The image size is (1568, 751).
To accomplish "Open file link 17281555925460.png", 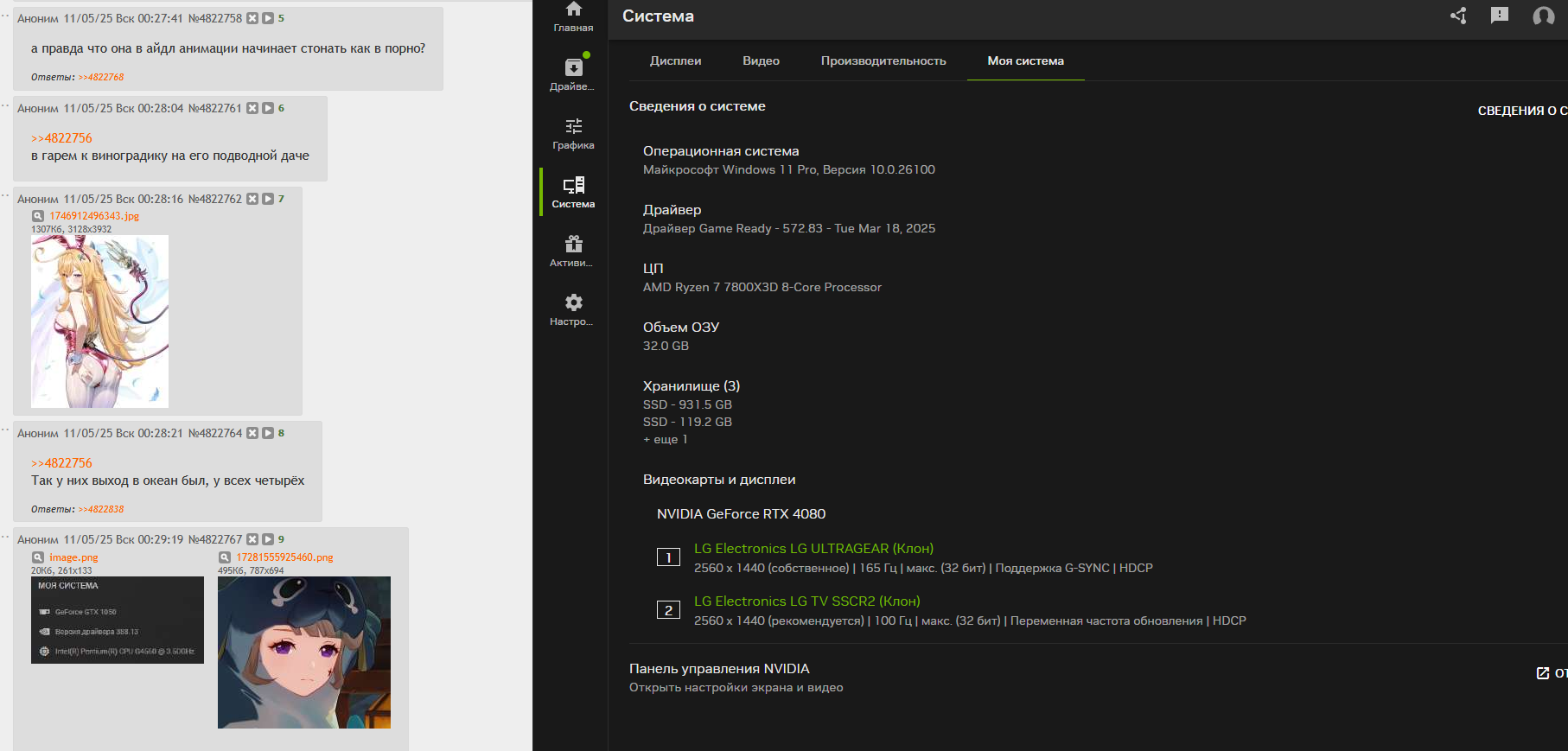I will (x=284, y=557).
